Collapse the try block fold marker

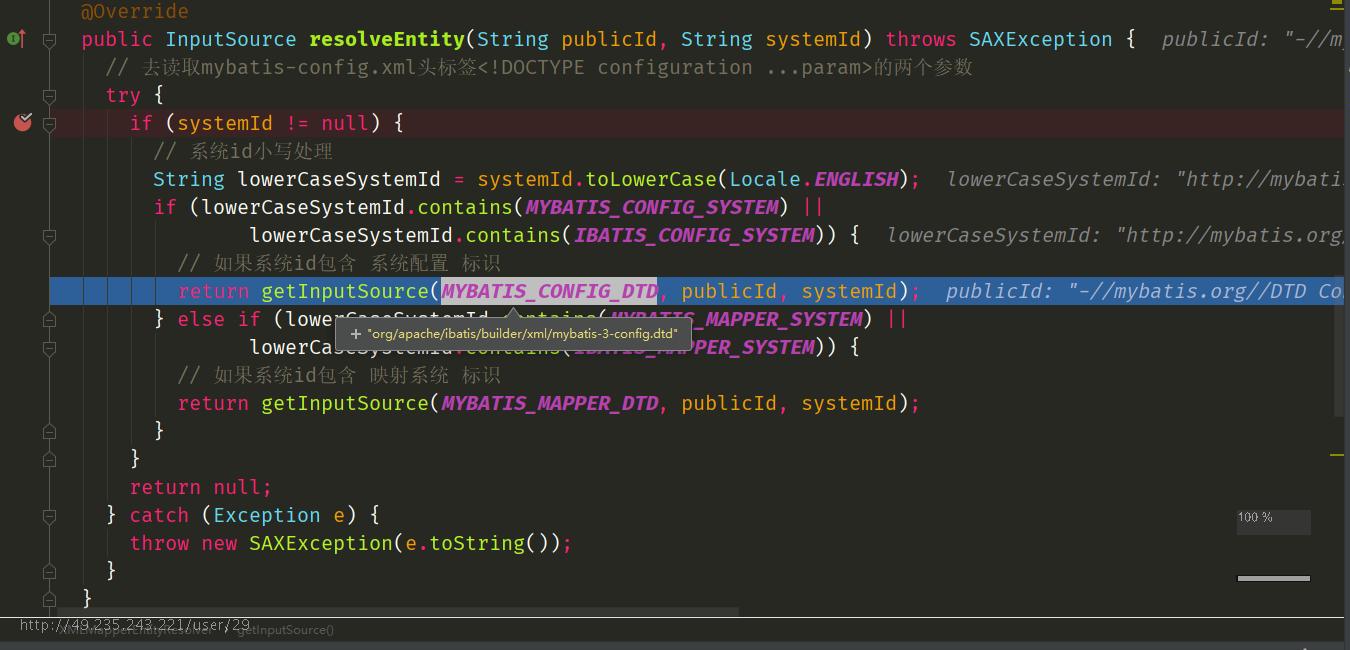coord(49,96)
